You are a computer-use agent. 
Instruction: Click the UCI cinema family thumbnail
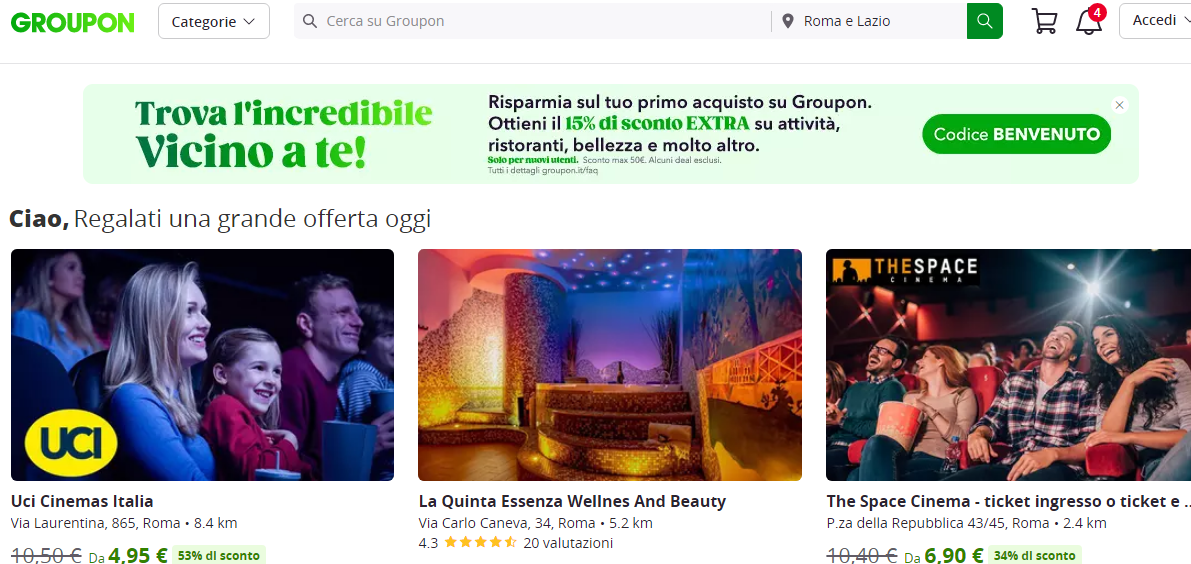(202, 364)
